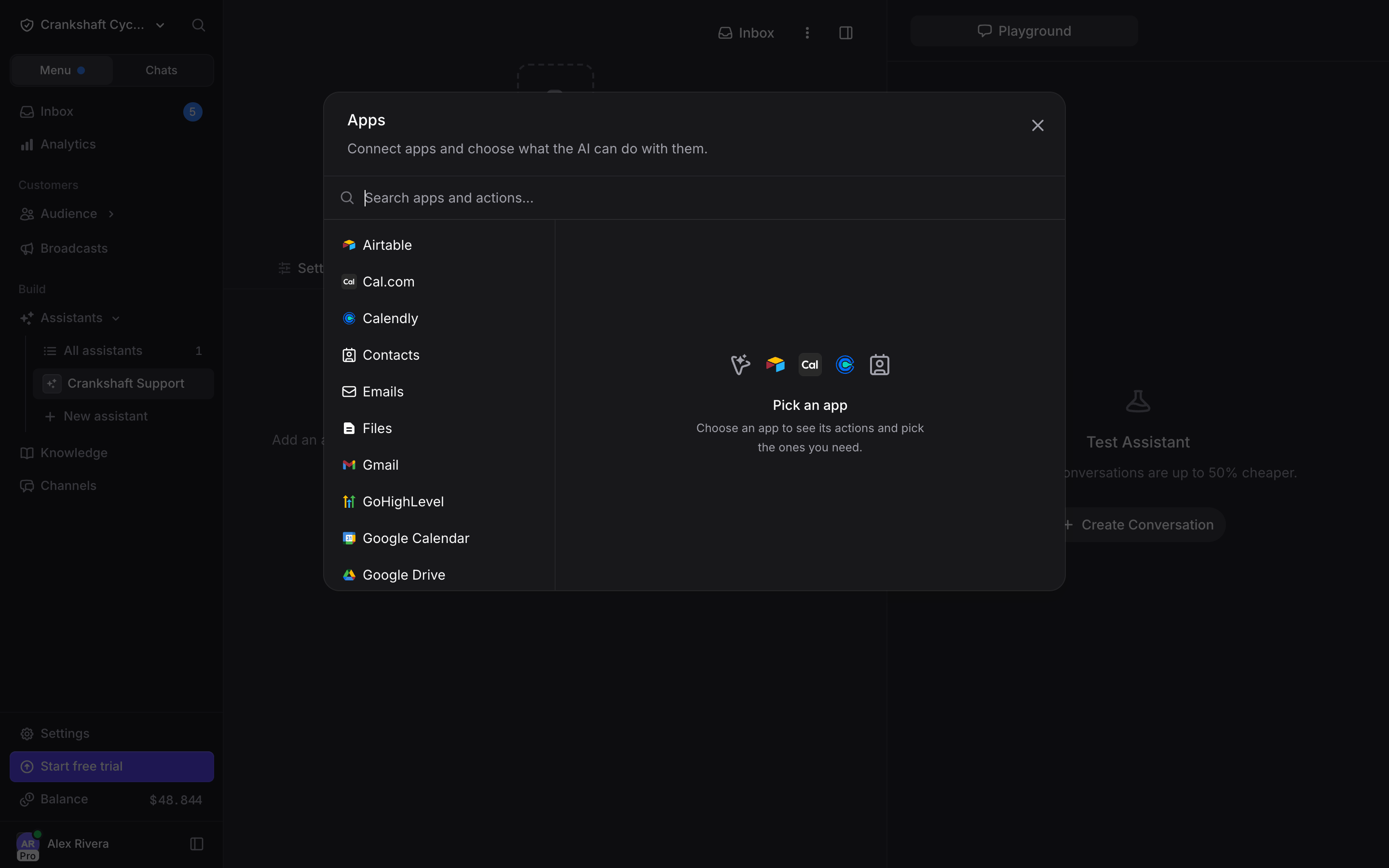Viewport: 1389px width, 868px height.
Task: Open the three-dot more options menu
Action: click(x=807, y=33)
